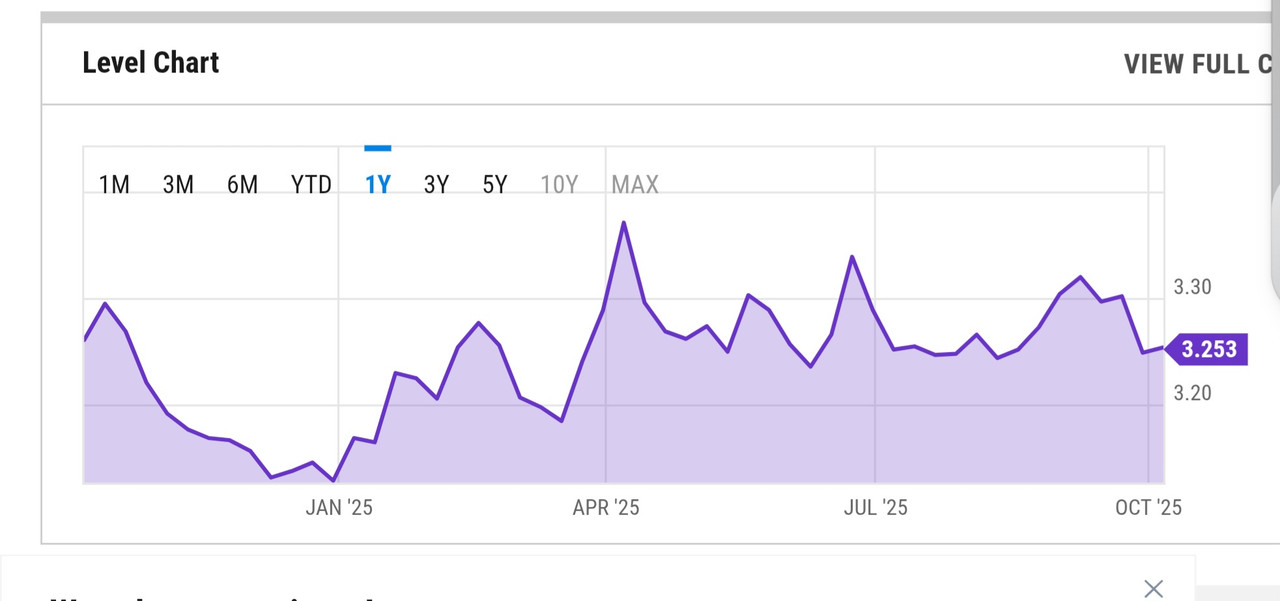
Task: Select the active 1Y range
Action: (x=377, y=185)
